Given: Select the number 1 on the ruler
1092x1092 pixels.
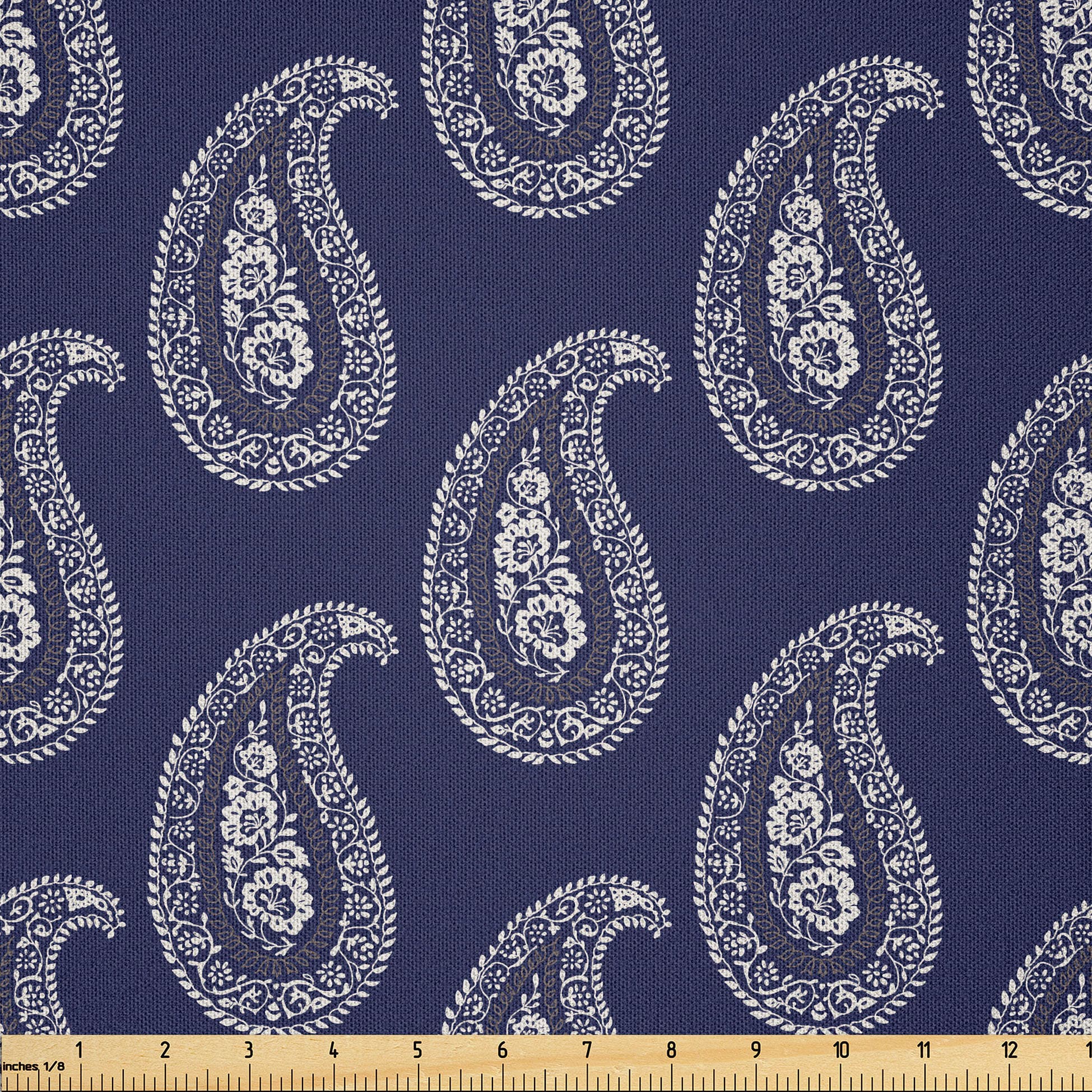Looking at the screenshot, I should pyautogui.click(x=79, y=1050).
